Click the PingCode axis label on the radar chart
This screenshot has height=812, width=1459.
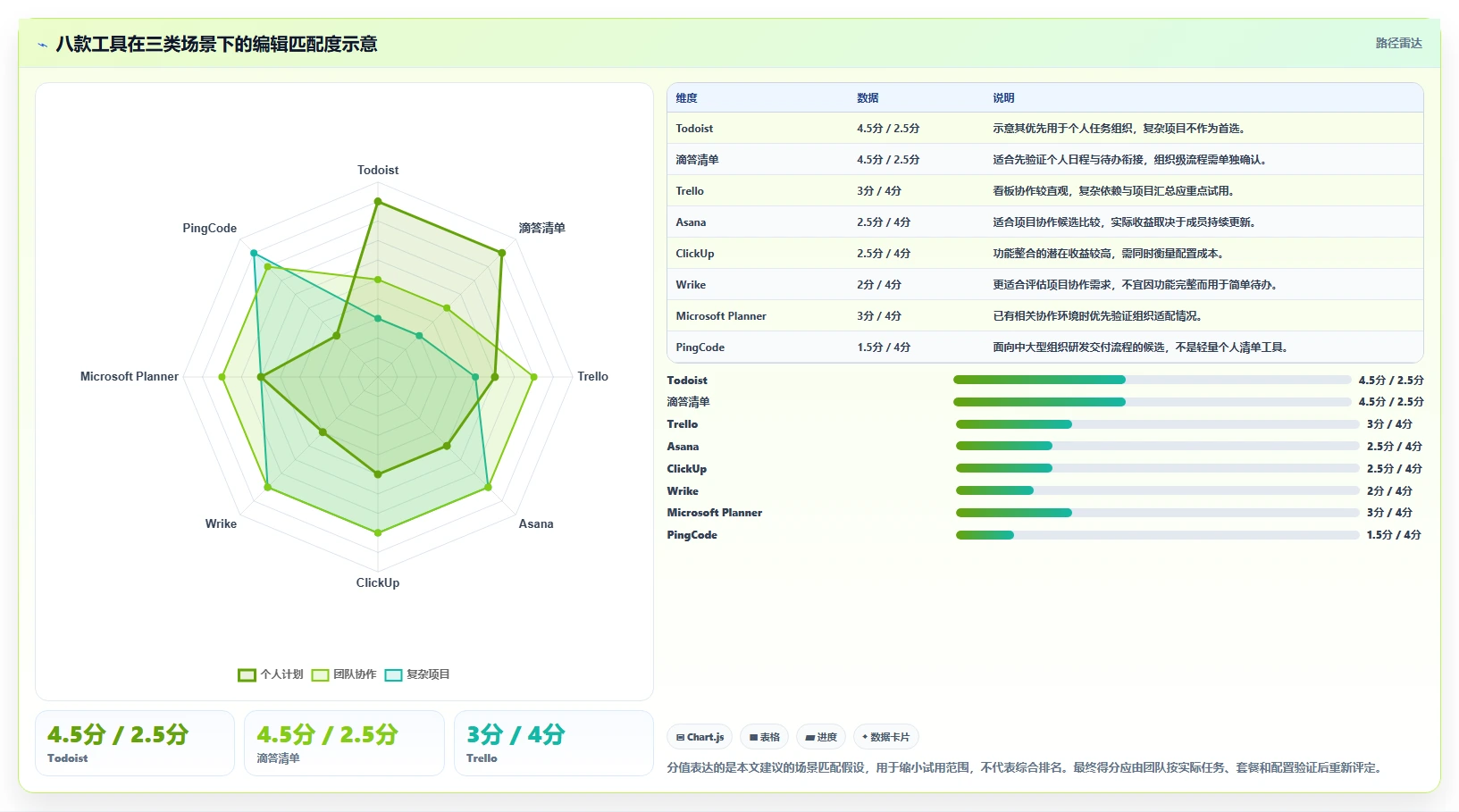(210, 229)
